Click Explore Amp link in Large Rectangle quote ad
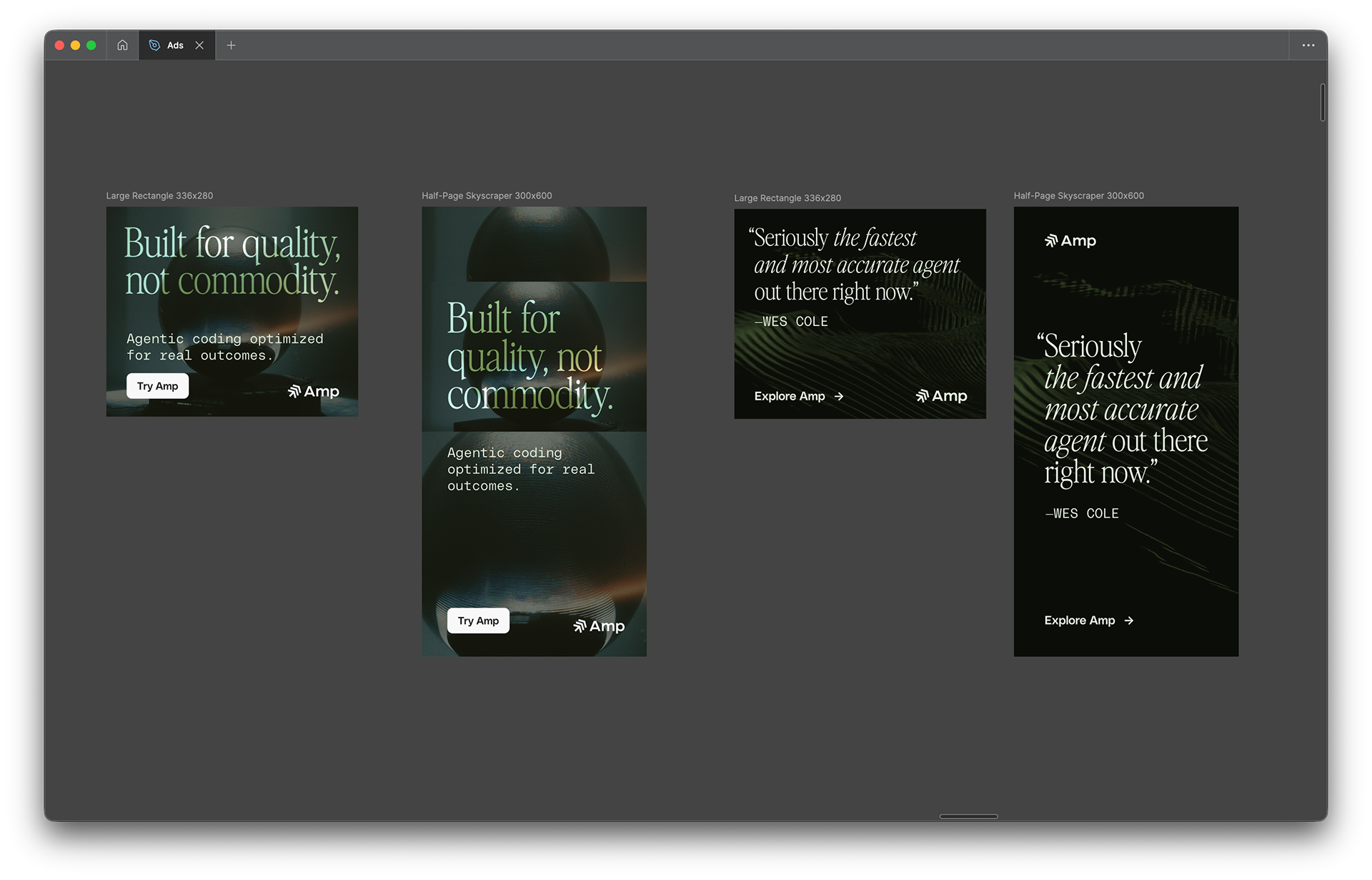 (x=798, y=396)
